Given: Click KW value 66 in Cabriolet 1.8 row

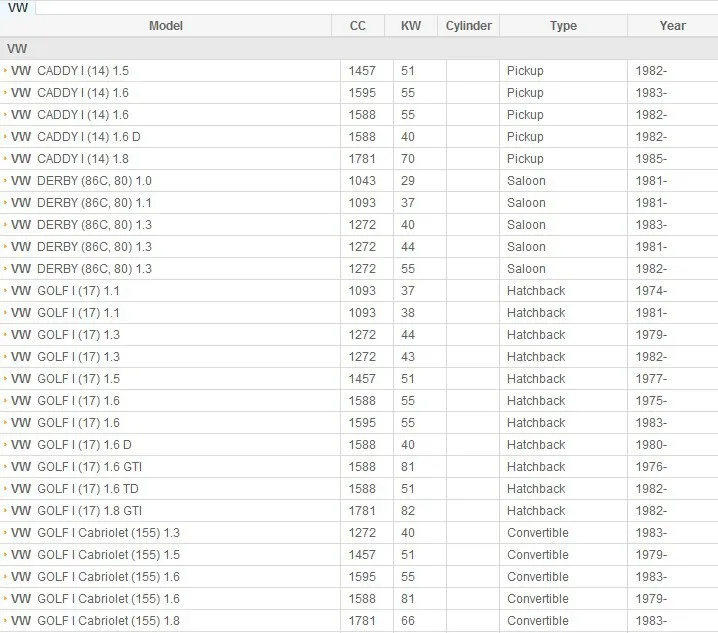Looking at the screenshot, I should click(408, 621).
